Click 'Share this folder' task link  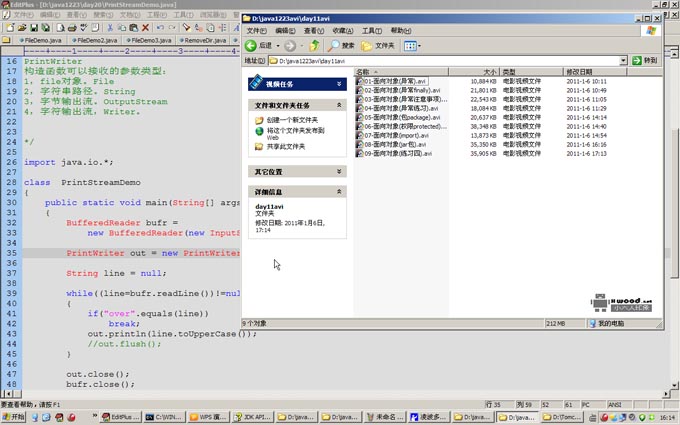coord(285,147)
